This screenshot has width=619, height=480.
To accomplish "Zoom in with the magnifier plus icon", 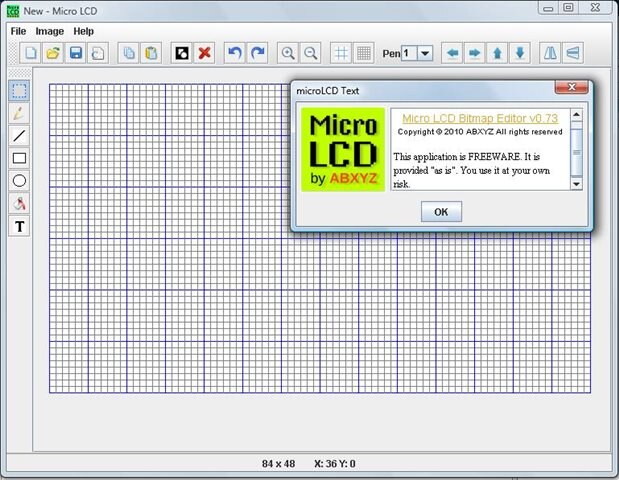I will pyautogui.click(x=288, y=53).
